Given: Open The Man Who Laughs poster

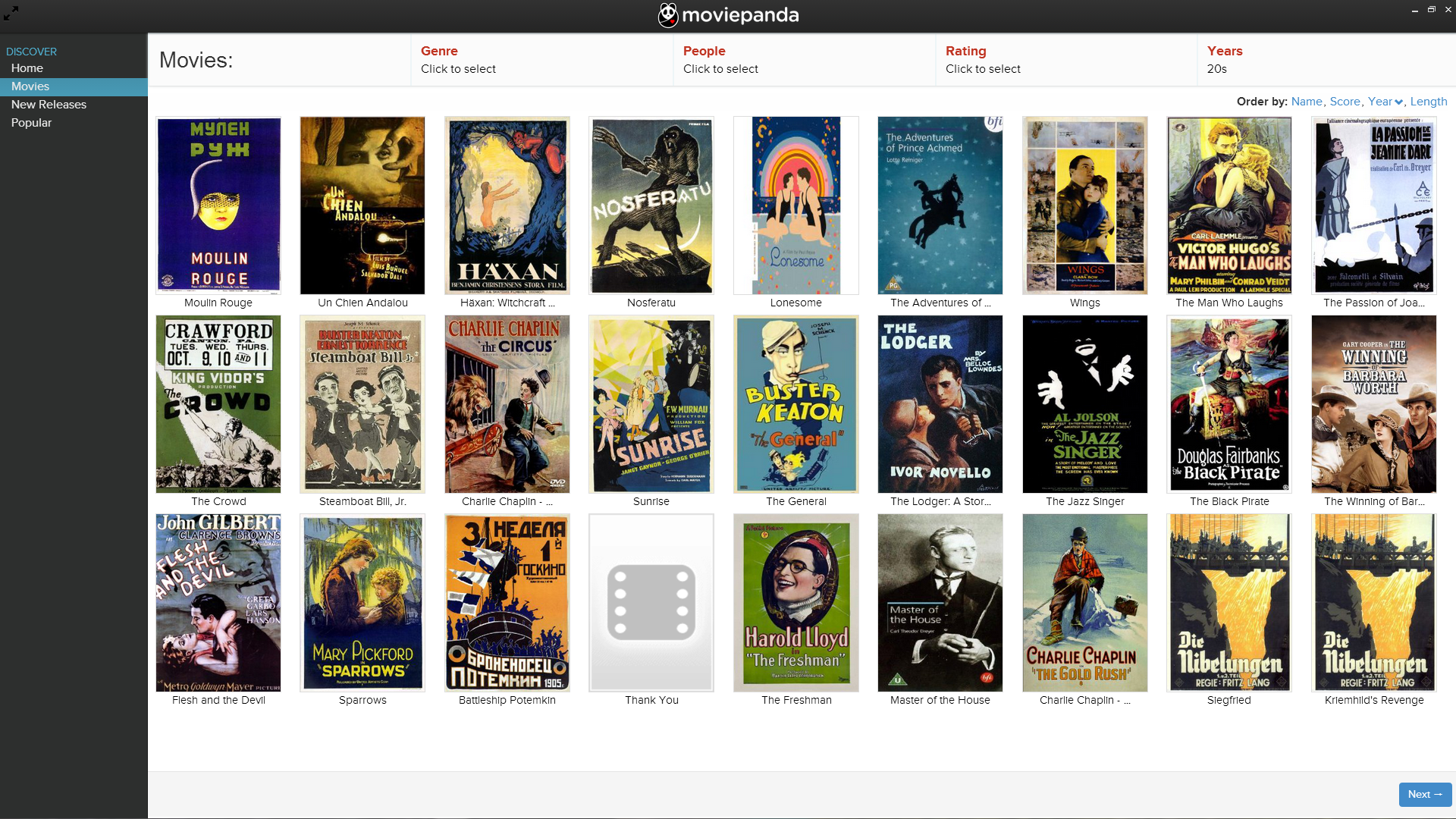Looking at the screenshot, I should pyautogui.click(x=1229, y=206).
